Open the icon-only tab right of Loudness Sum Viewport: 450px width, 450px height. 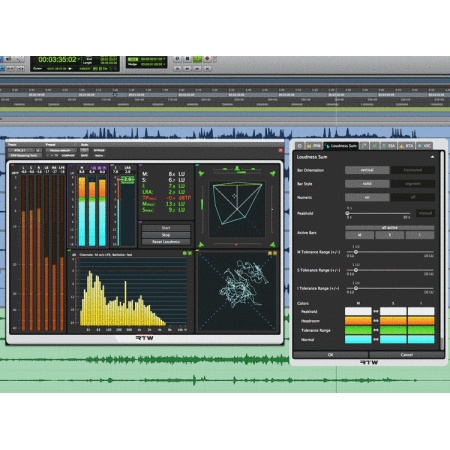coord(364,146)
